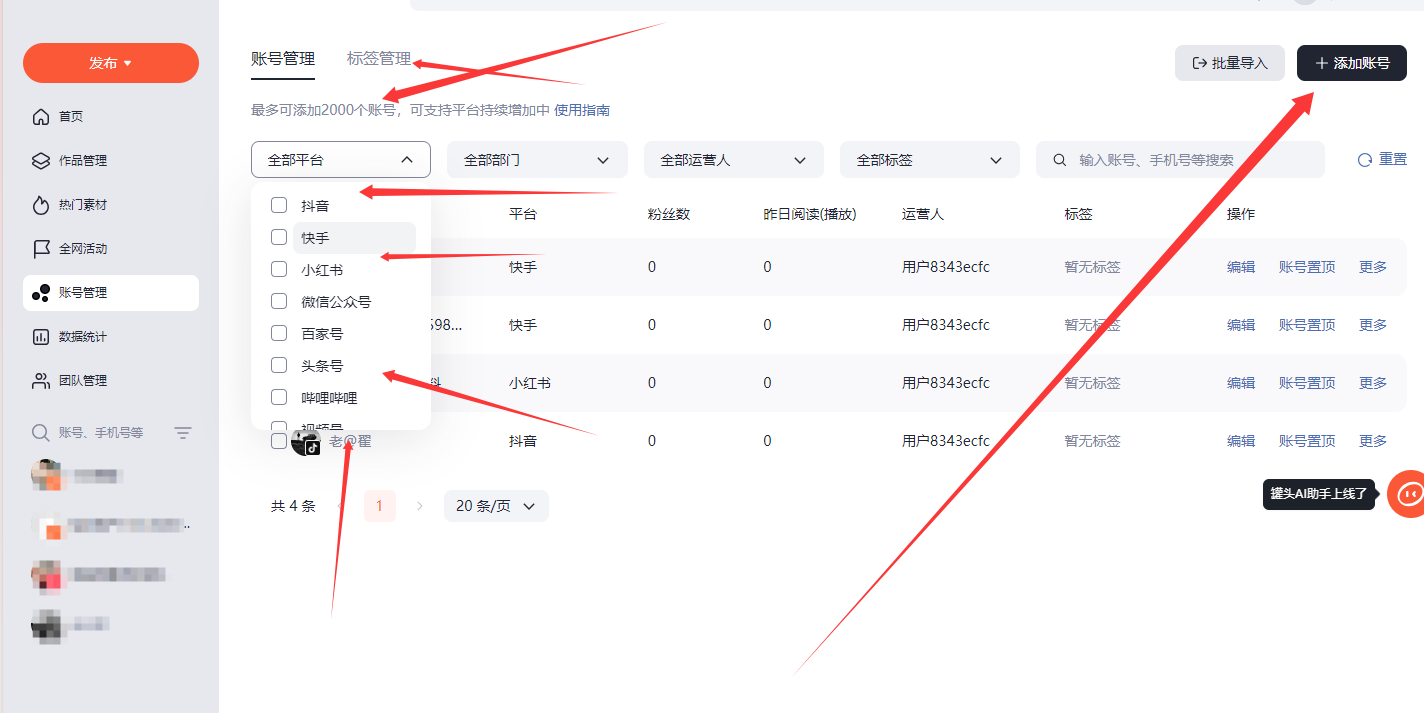Switch to the 标签管理 tab

coord(379,59)
